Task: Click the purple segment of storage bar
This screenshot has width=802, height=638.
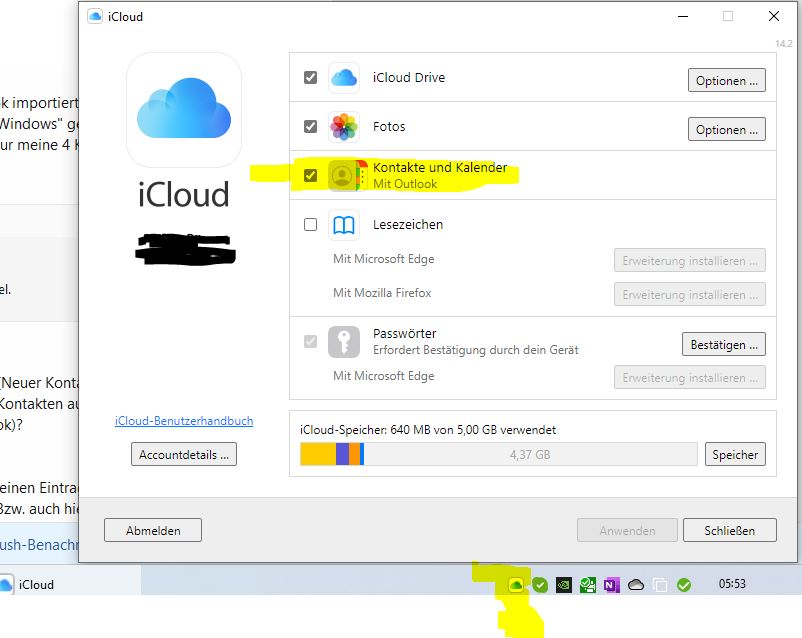Action: pos(343,454)
